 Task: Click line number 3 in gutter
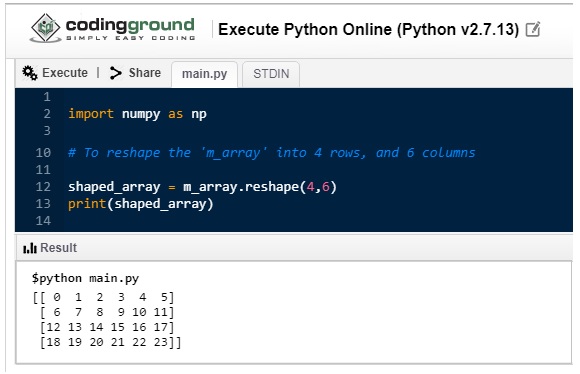pyautogui.click(x=47, y=131)
